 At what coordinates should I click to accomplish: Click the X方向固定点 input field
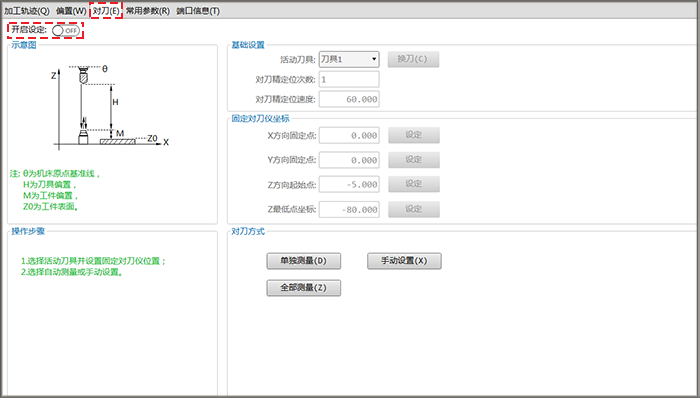point(349,135)
